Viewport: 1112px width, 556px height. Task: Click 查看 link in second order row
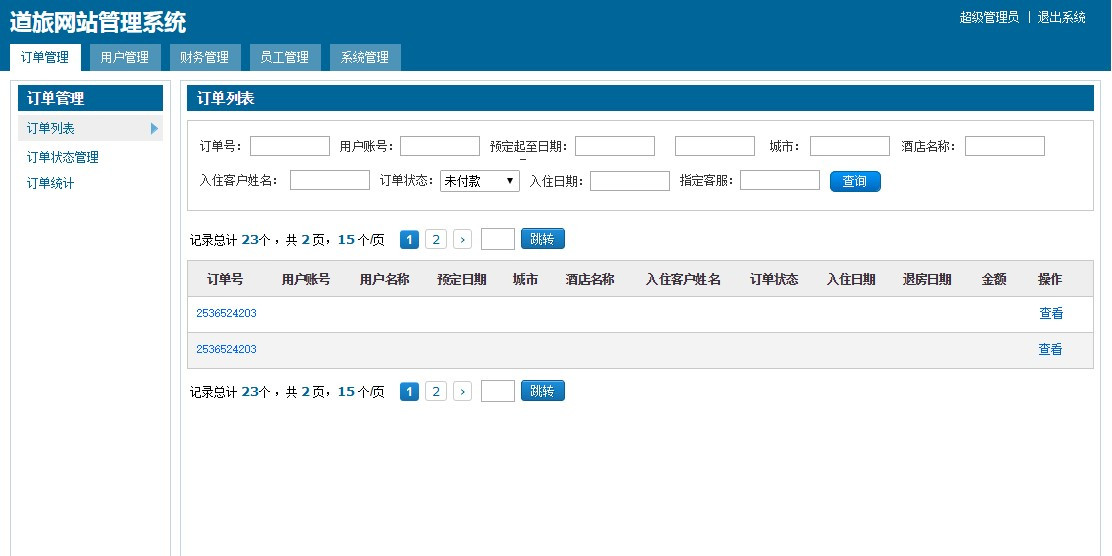pyautogui.click(x=1050, y=349)
